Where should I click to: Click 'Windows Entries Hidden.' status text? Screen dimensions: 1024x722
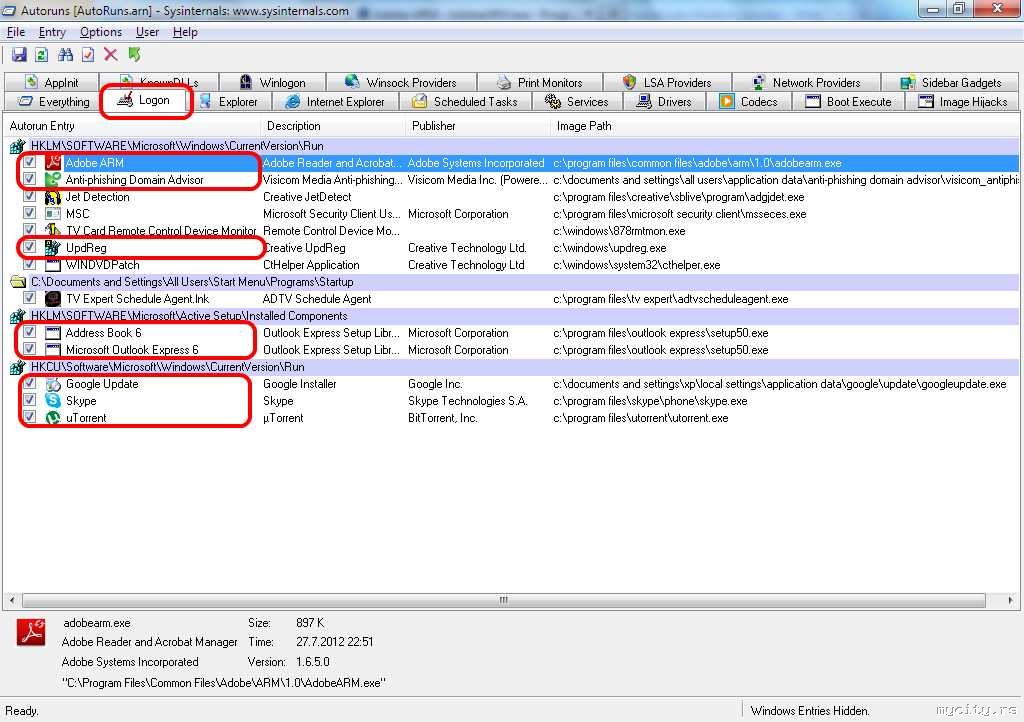810,710
